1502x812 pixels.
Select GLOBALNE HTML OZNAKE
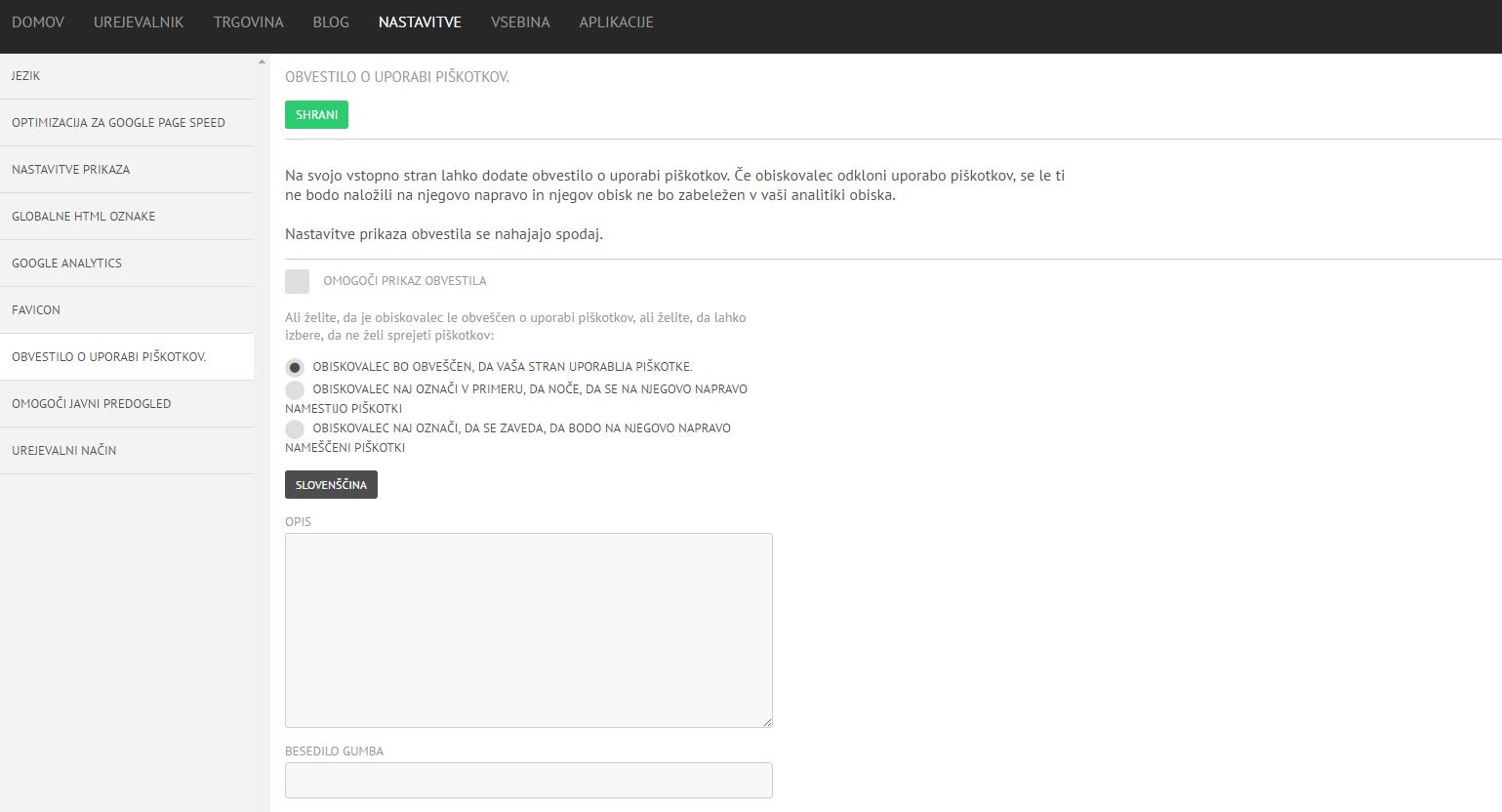(127, 217)
